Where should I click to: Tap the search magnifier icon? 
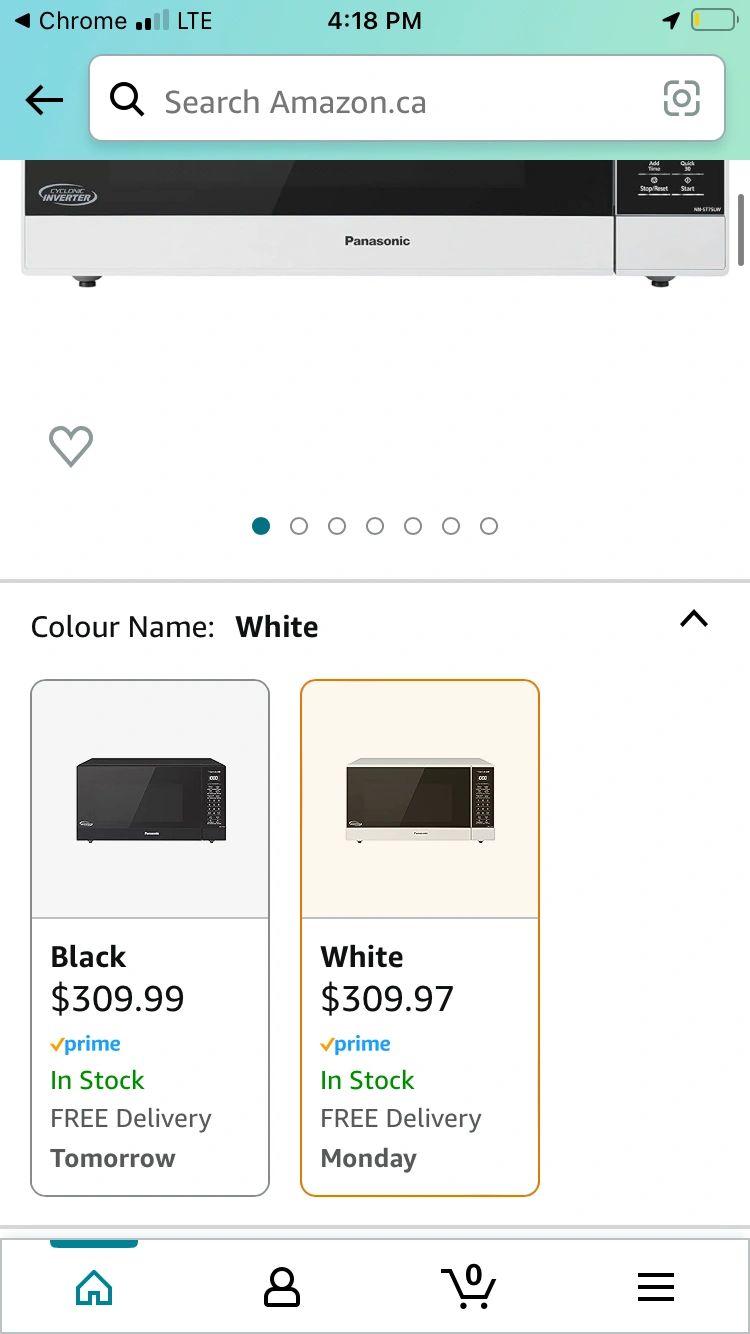[x=127, y=100]
